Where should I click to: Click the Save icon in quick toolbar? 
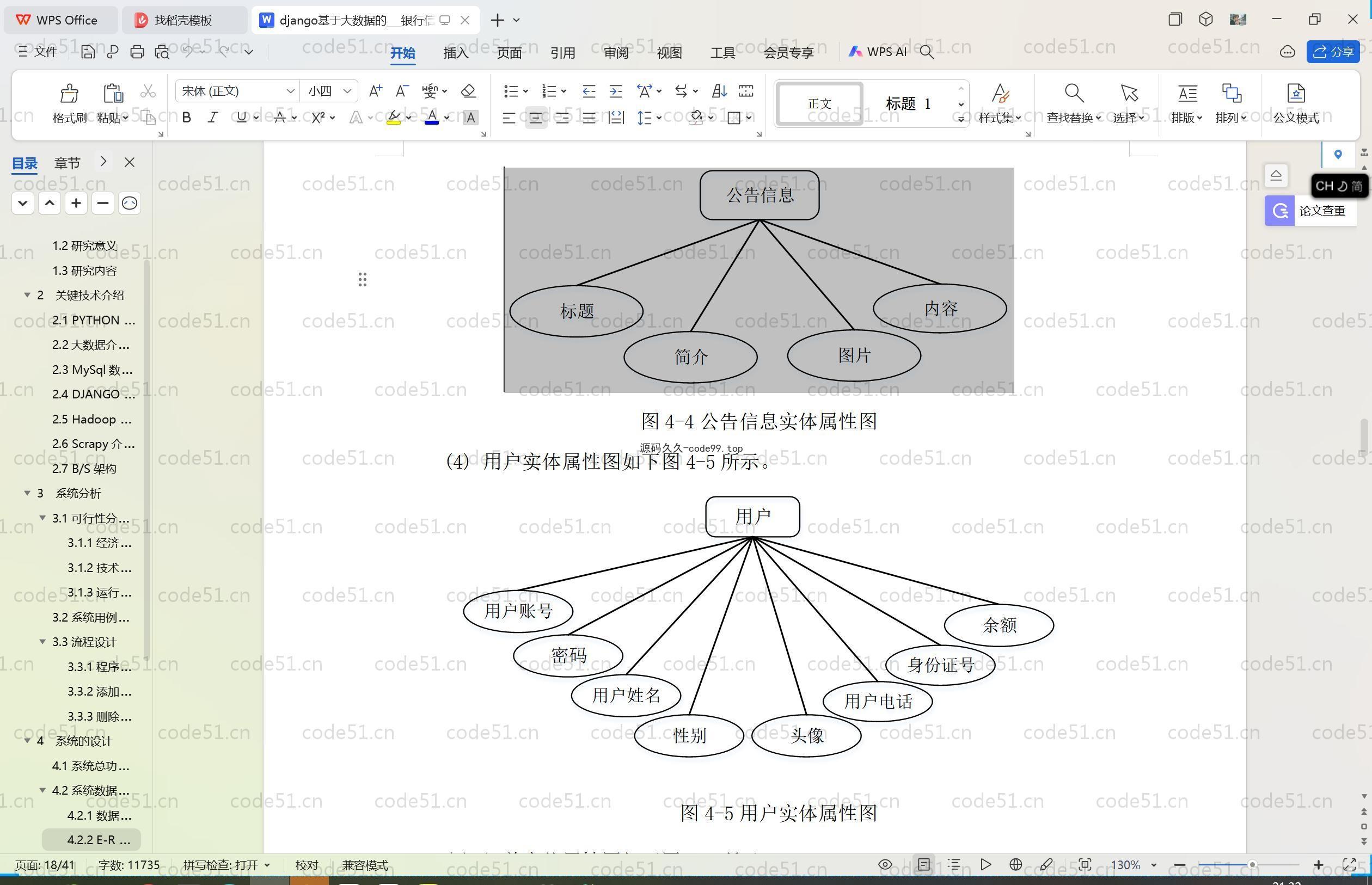[x=88, y=52]
